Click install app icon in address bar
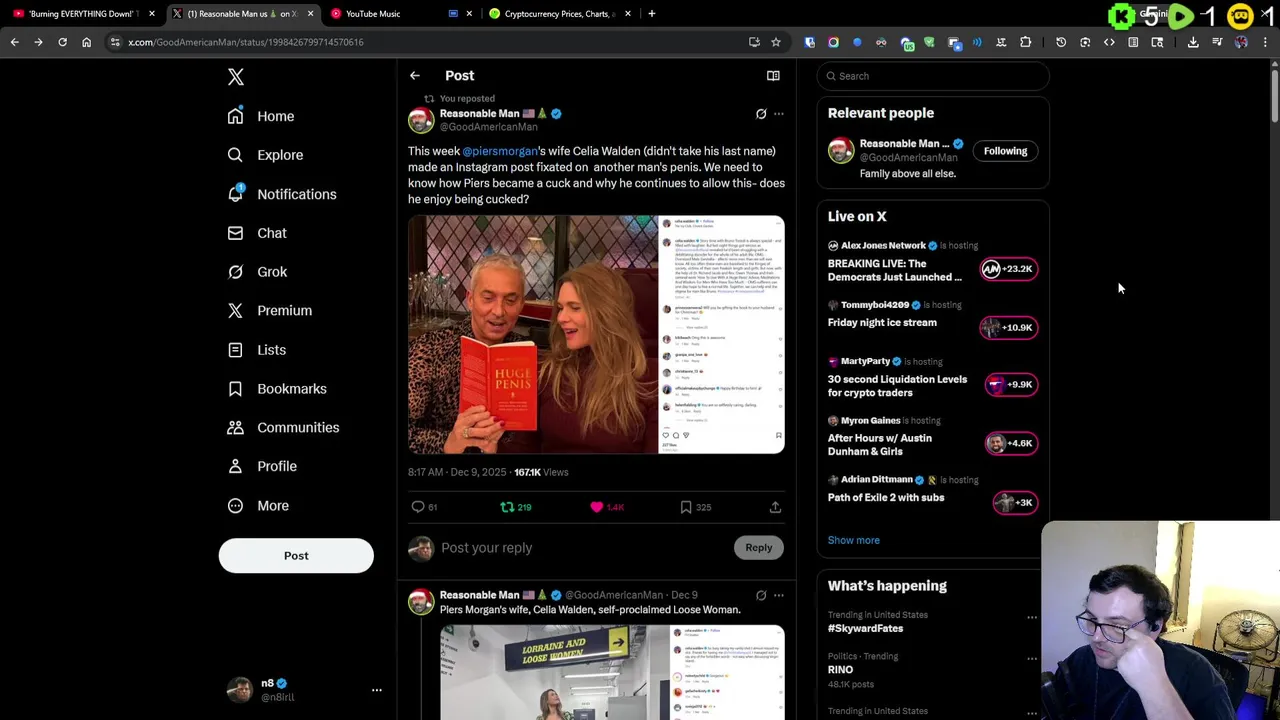Screen dimensions: 1280x720 [754, 42]
